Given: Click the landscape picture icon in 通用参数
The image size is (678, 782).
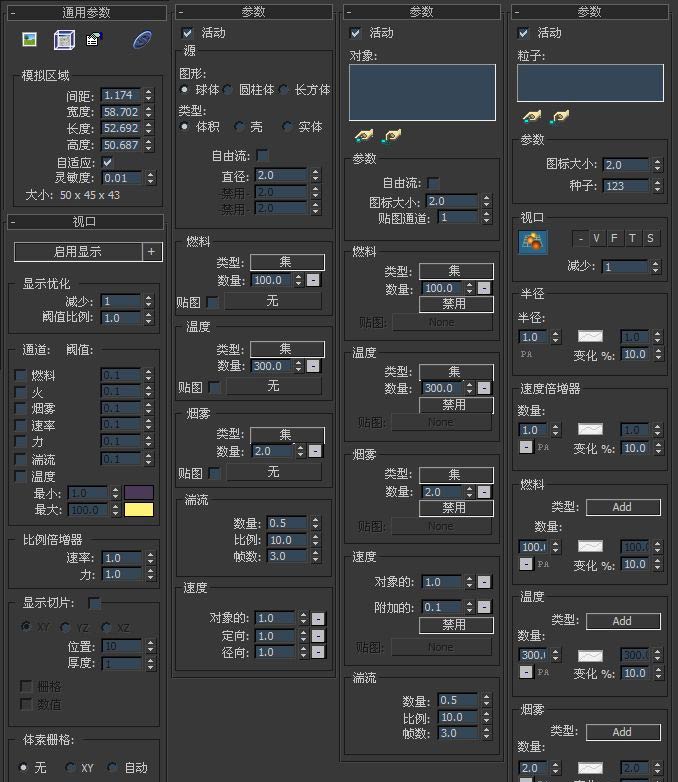Looking at the screenshot, I should 29,39.
